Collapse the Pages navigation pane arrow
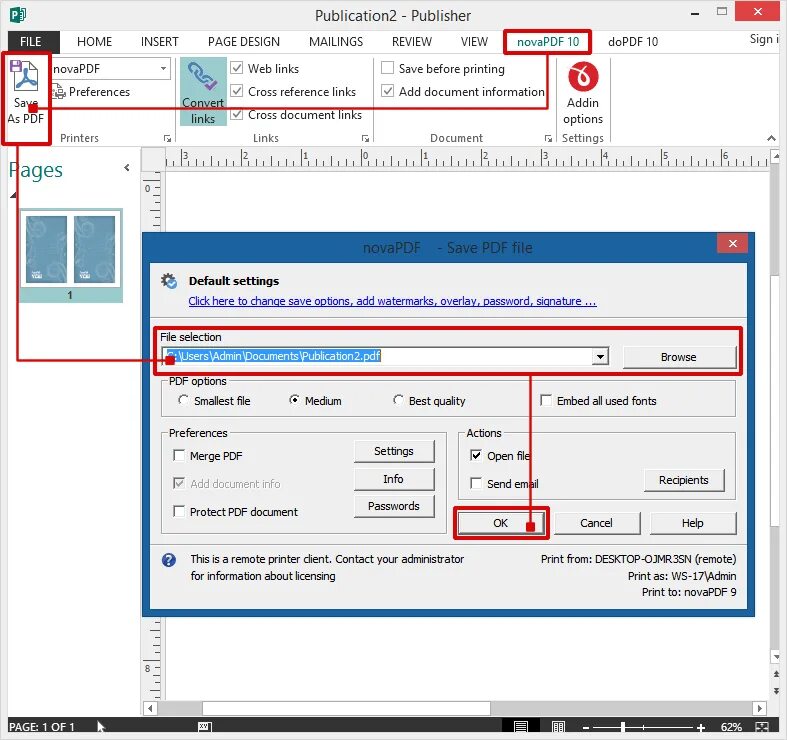787x740 pixels. pos(127,168)
